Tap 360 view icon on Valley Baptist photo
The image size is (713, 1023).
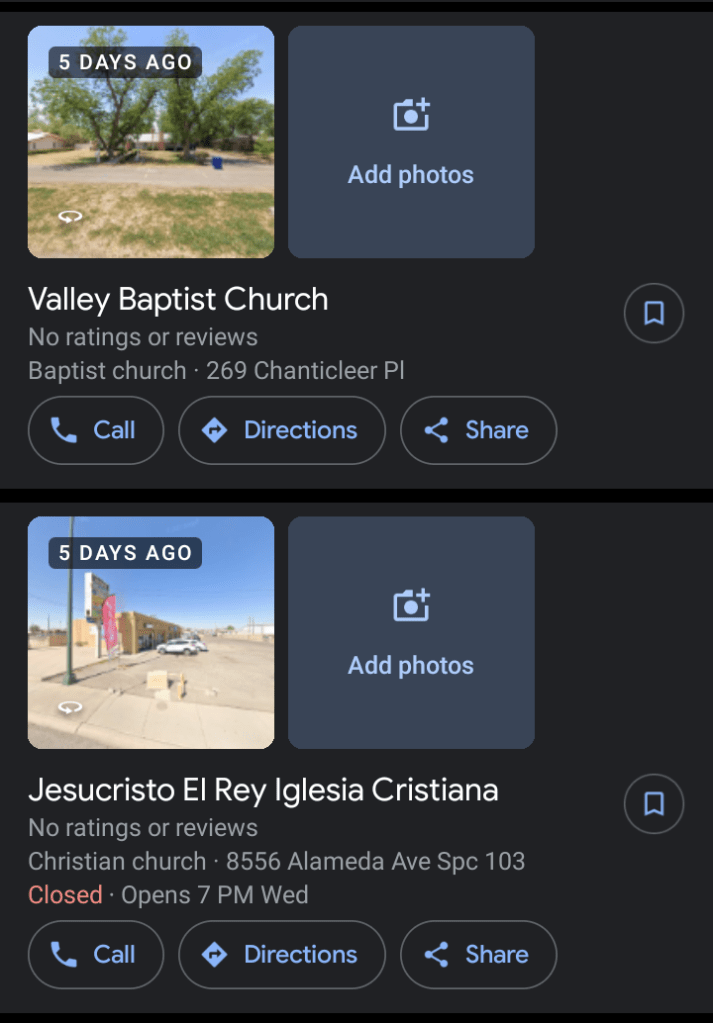pyautogui.click(x=69, y=216)
